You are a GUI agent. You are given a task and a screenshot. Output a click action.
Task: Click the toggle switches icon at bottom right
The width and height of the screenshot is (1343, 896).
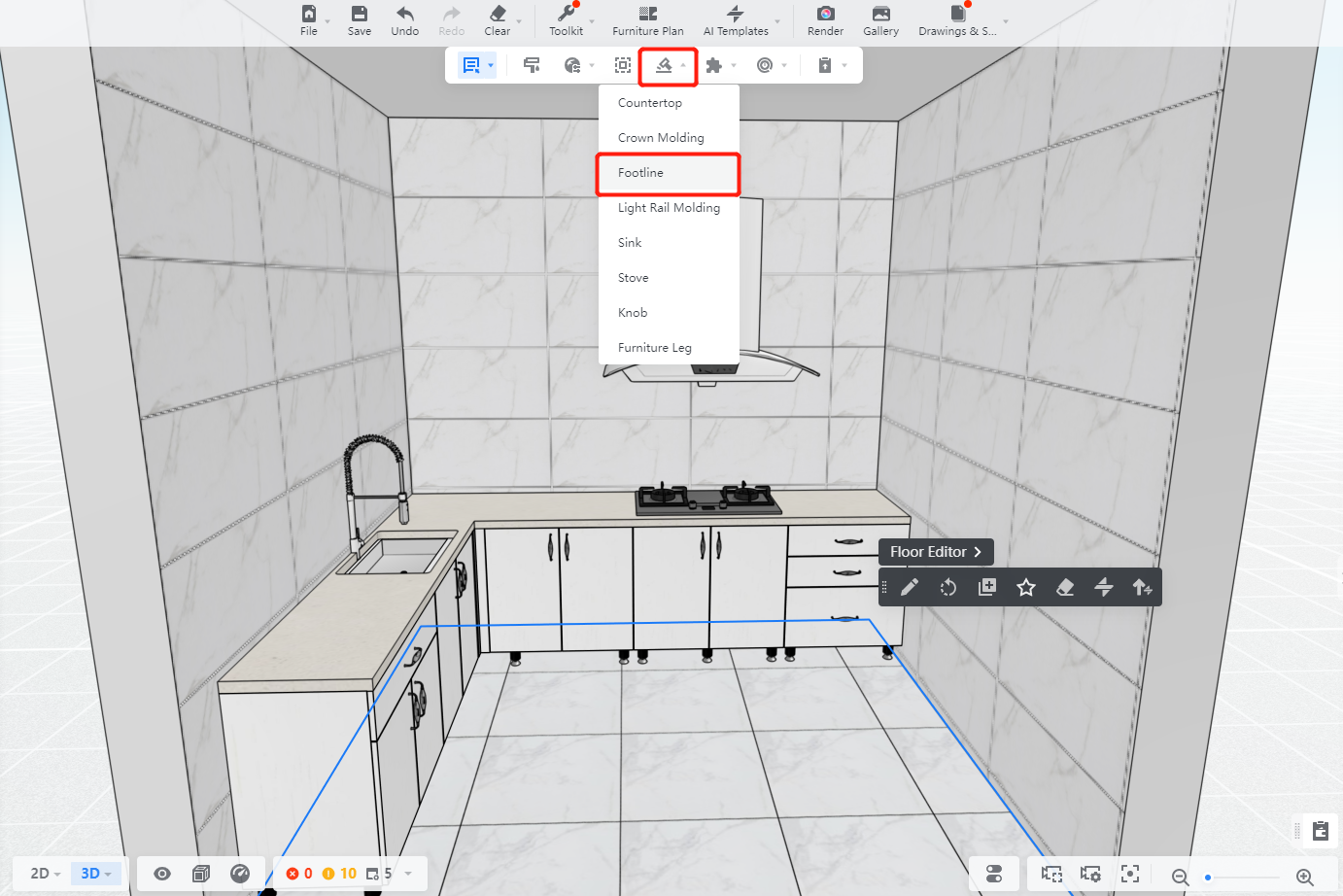[994, 874]
